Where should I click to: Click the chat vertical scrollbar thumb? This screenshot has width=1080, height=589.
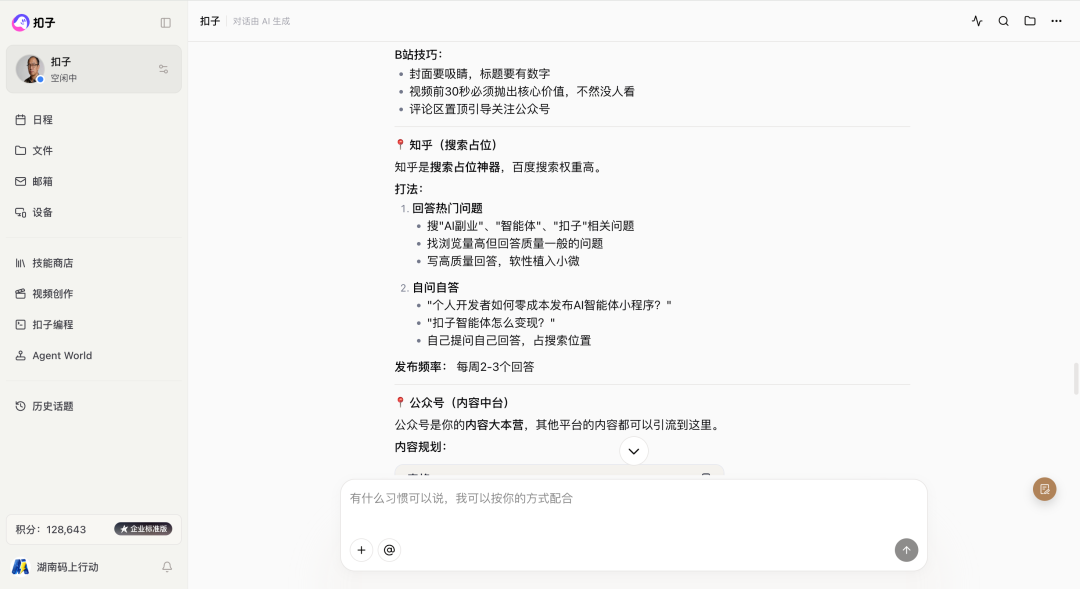(x=1075, y=379)
